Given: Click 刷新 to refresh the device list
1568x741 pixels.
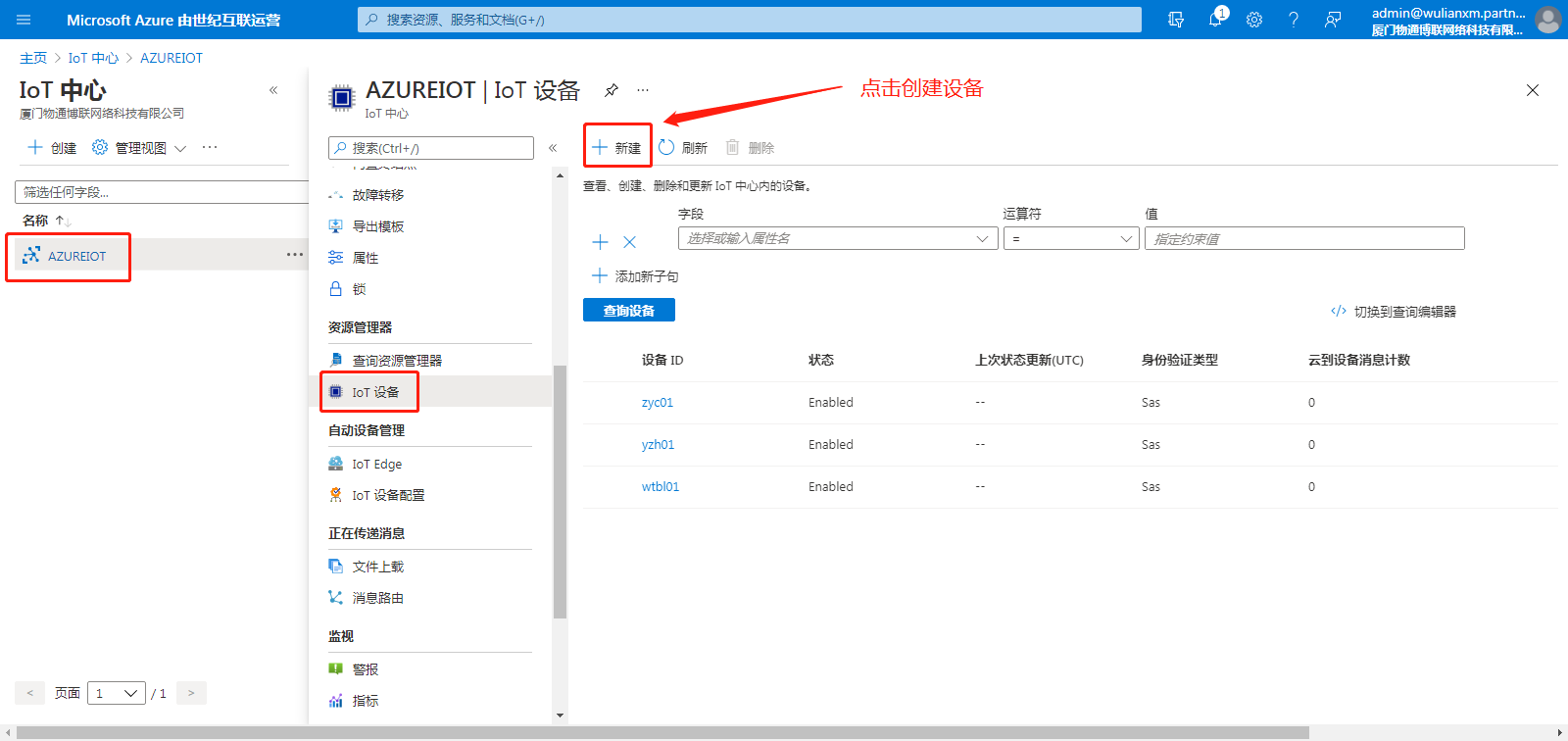Looking at the screenshot, I should coord(683,148).
